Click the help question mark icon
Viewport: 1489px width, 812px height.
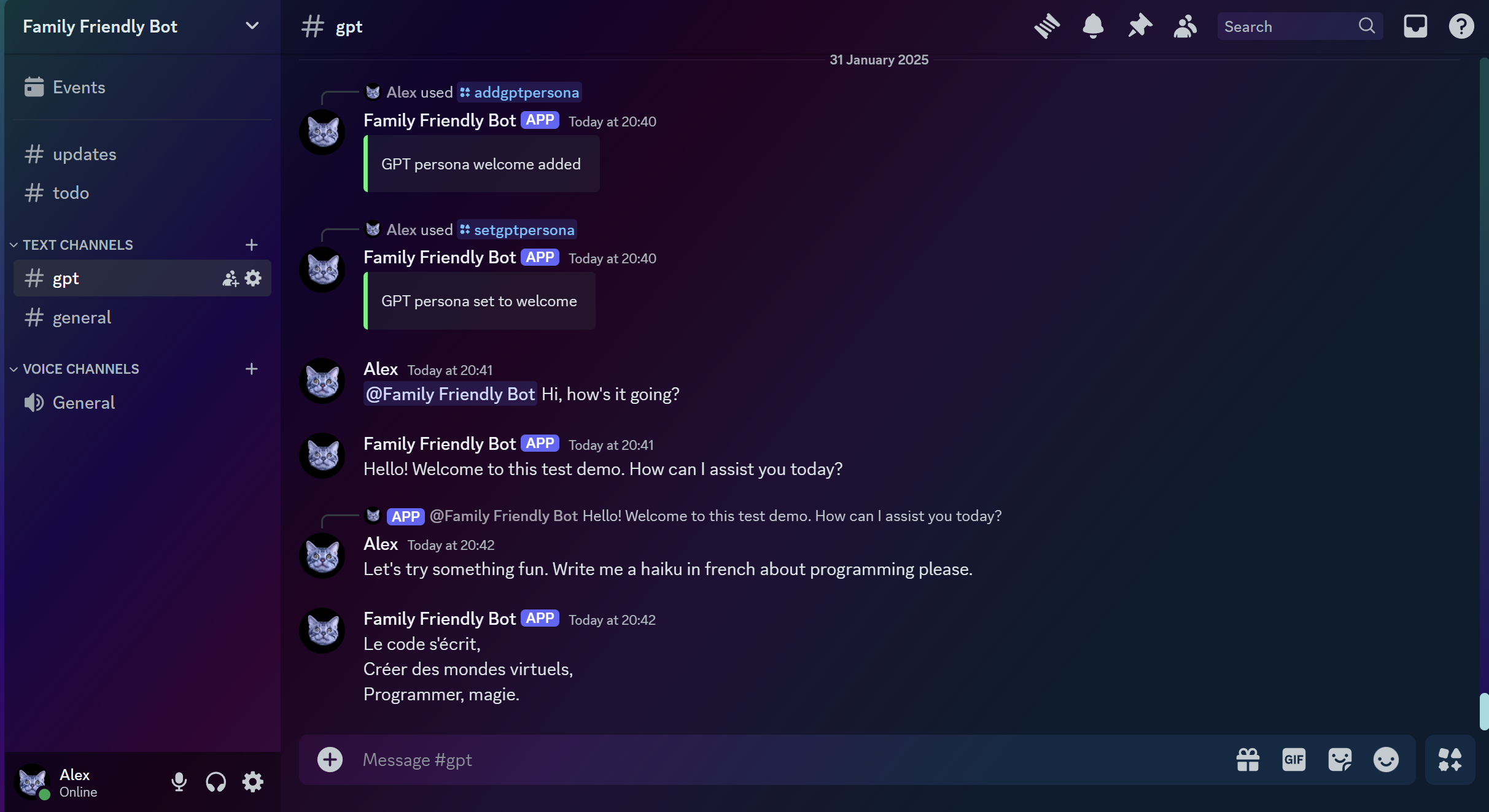[1461, 26]
